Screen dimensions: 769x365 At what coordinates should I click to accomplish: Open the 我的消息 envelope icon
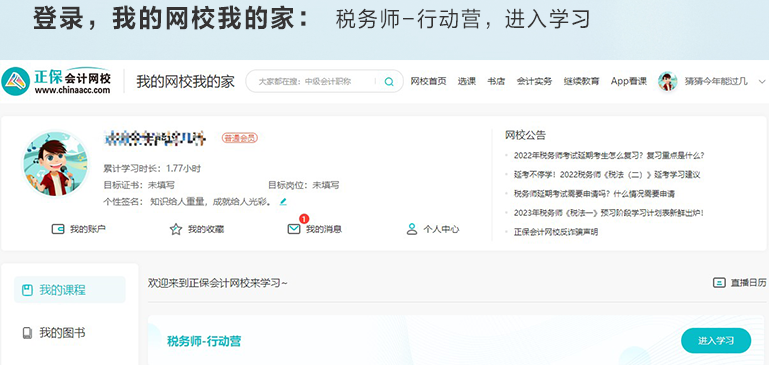(294, 229)
